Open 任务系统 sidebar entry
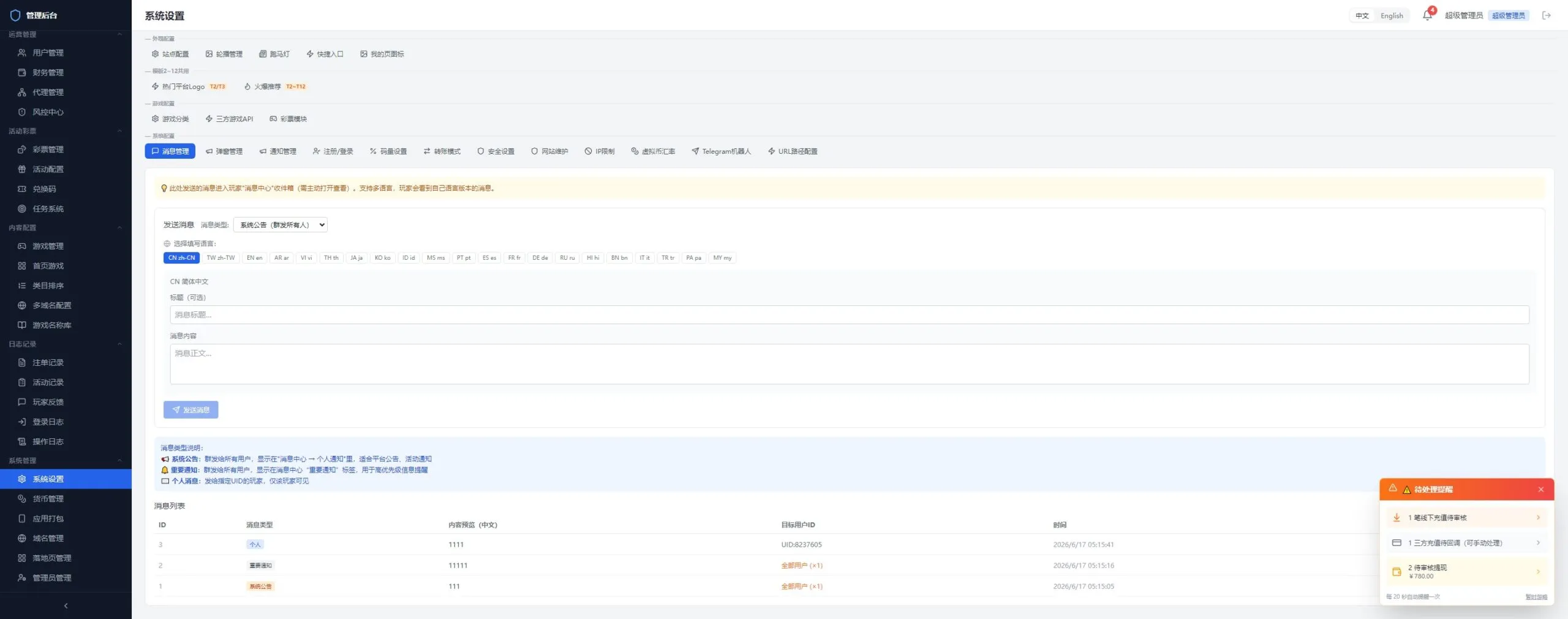 [66, 208]
